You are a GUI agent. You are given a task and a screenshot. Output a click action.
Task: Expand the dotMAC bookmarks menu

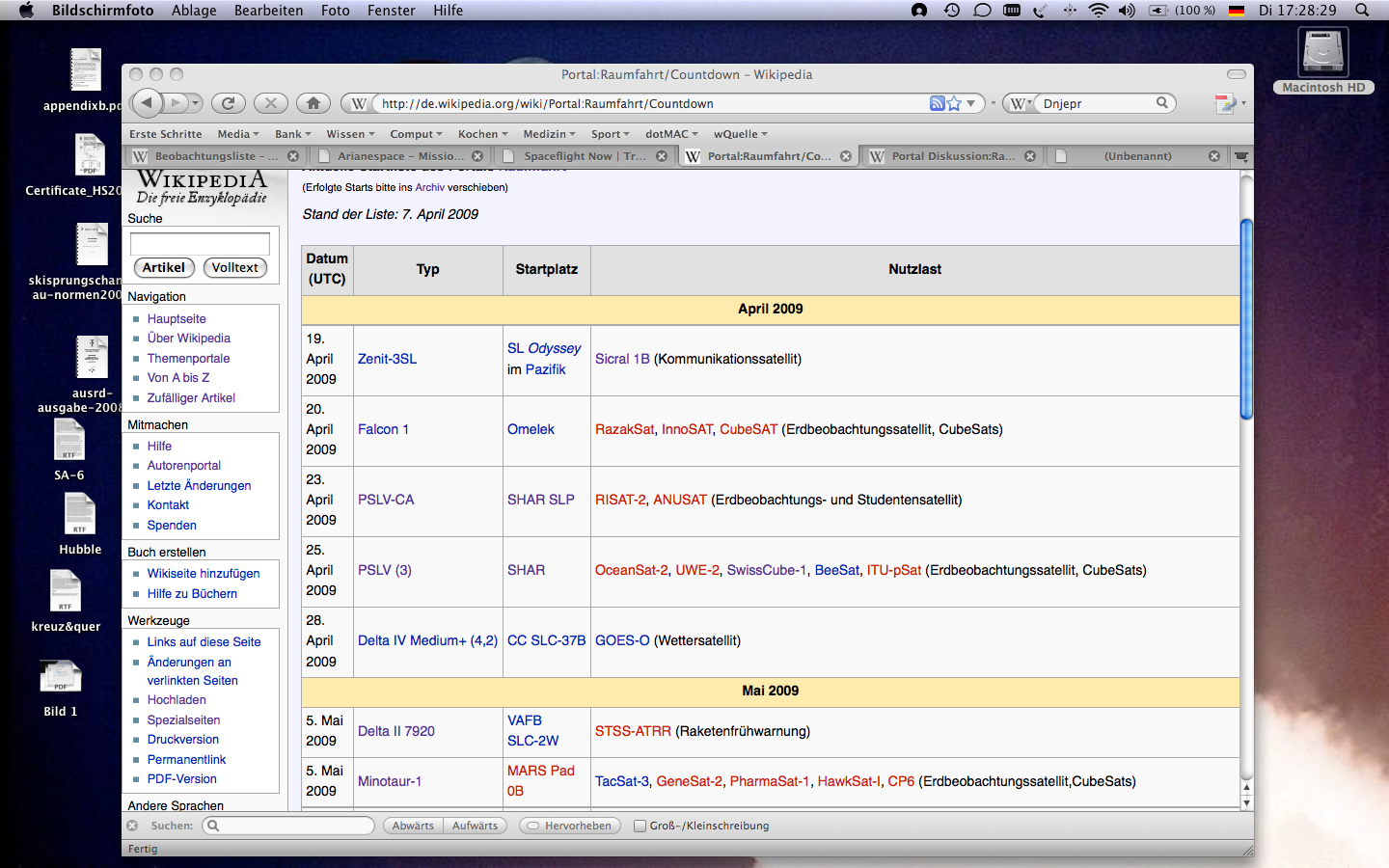coord(671,134)
